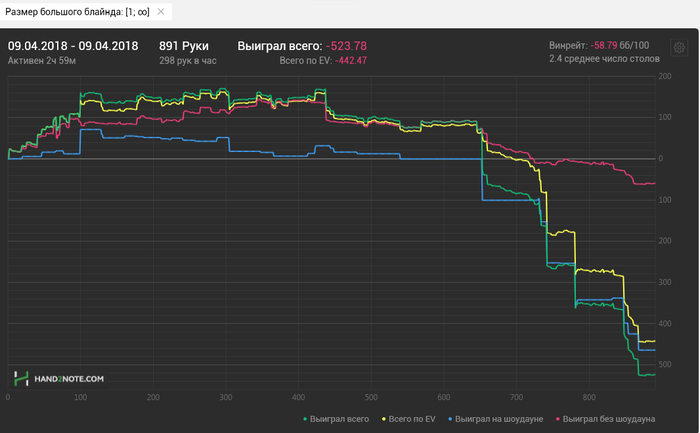Click the '891 Руки' hand count

coord(184,46)
